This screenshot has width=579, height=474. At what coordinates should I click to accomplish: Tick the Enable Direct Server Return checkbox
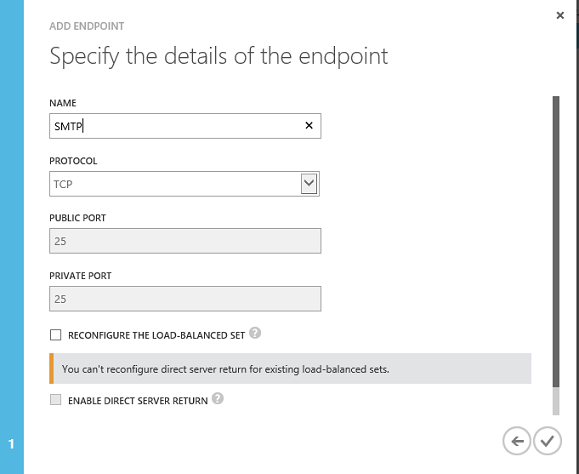point(55,399)
